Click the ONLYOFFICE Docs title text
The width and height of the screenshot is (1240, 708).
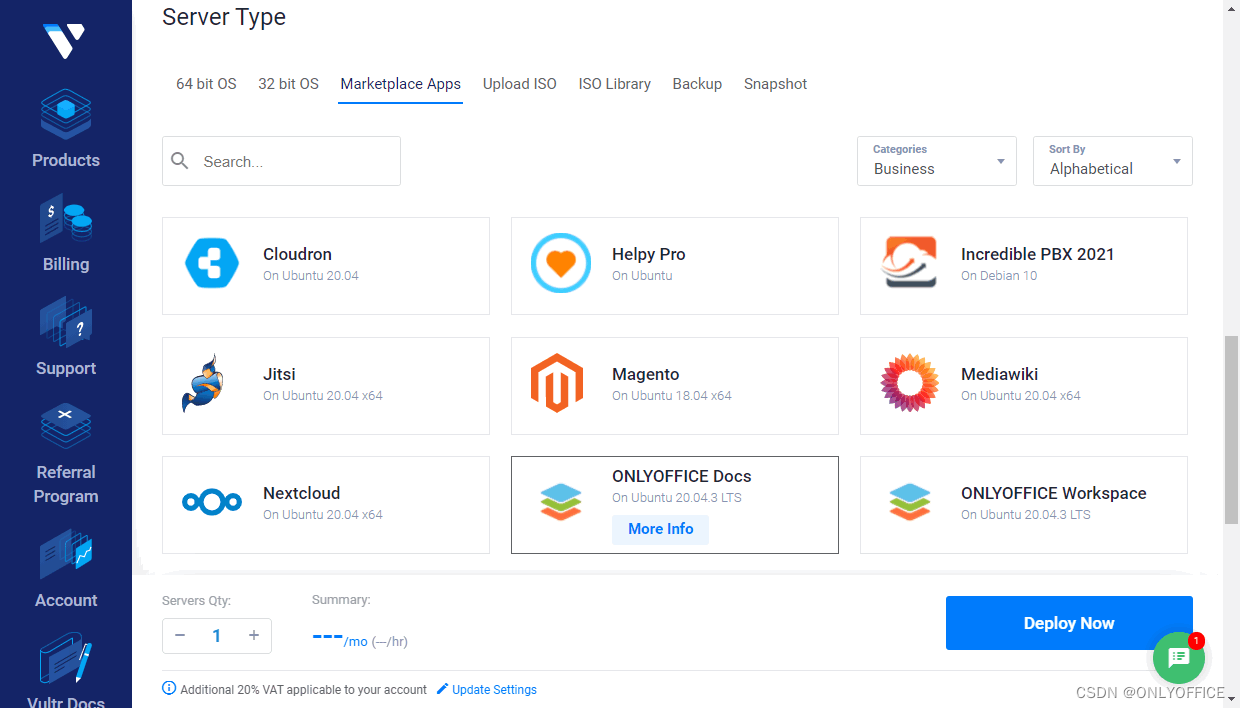pos(682,476)
